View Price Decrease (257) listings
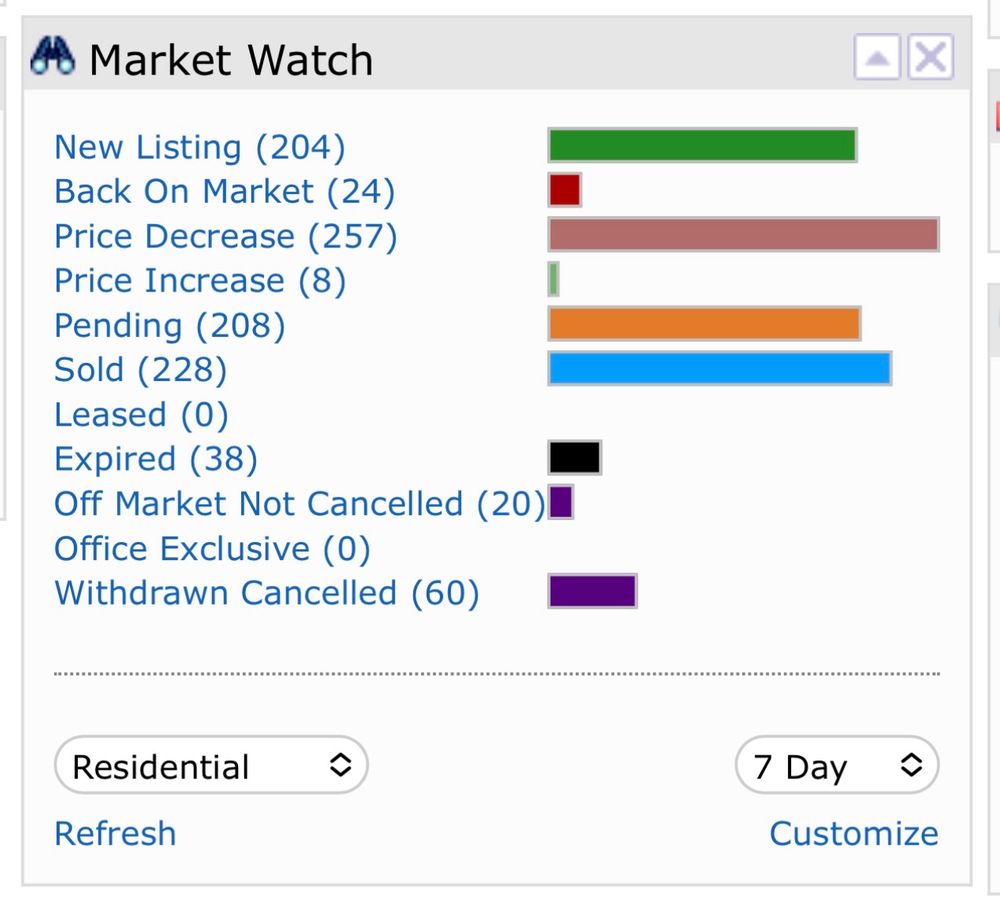This screenshot has height=905, width=1000. tap(226, 237)
